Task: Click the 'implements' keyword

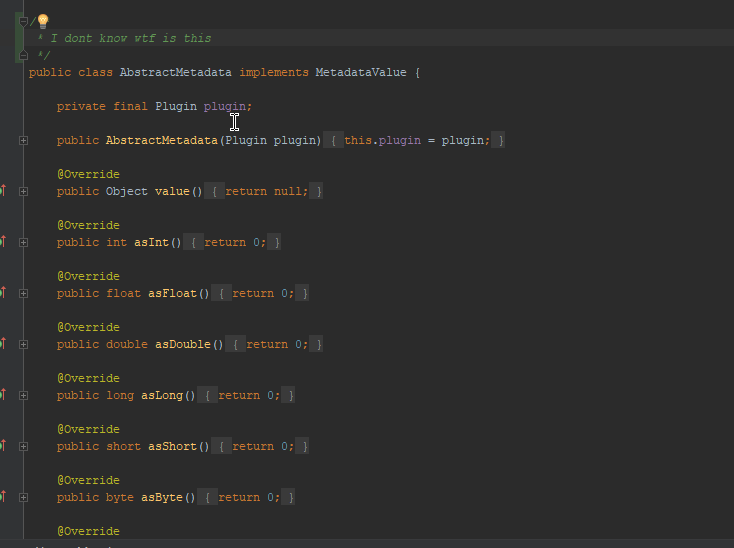Action: [x=274, y=73]
